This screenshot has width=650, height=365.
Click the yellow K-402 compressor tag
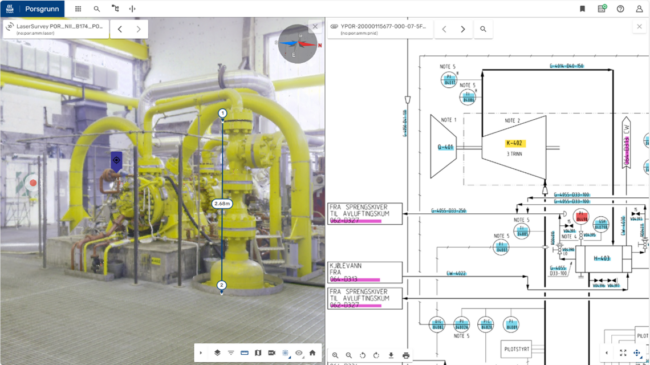[515, 144]
